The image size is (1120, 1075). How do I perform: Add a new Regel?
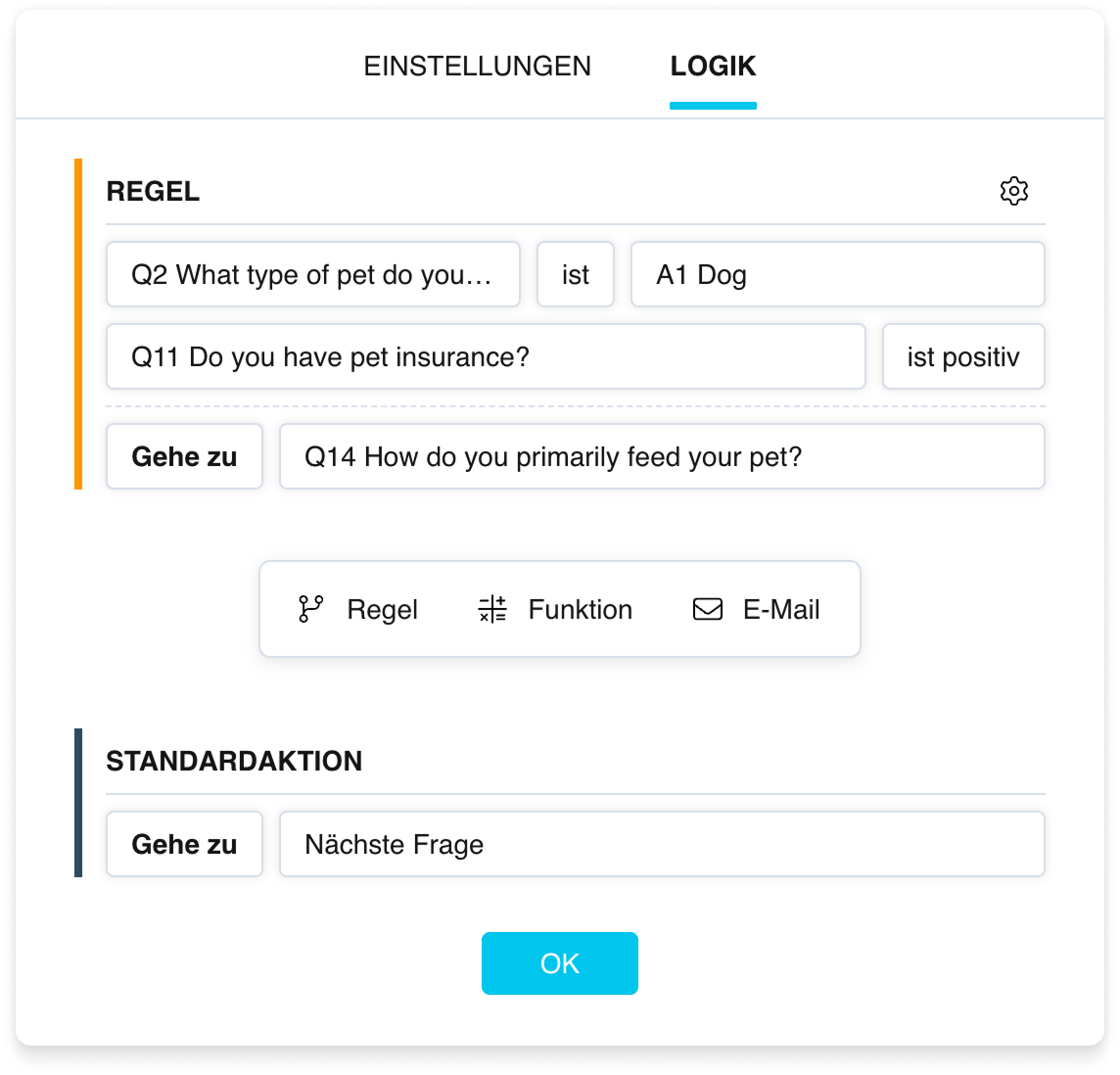point(358,609)
